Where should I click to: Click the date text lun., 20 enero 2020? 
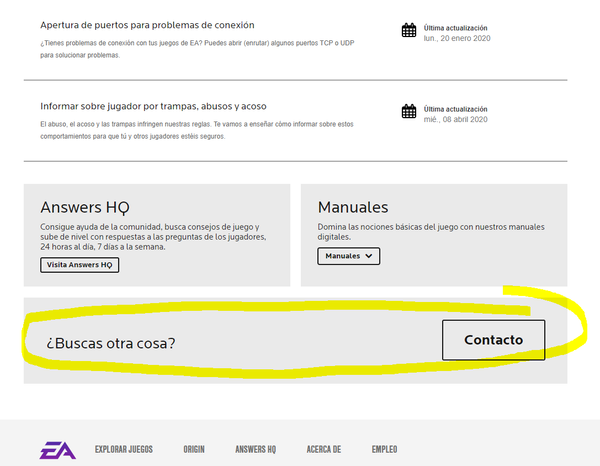pos(457,38)
